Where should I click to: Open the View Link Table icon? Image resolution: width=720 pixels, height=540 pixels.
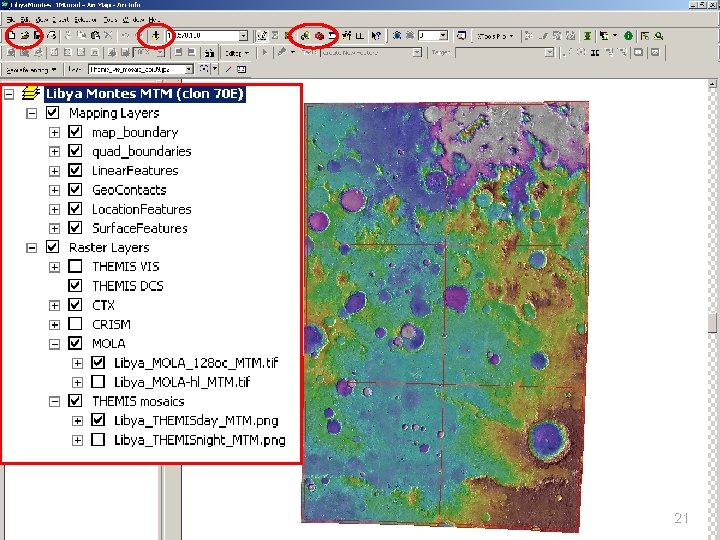(x=241, y=69)
